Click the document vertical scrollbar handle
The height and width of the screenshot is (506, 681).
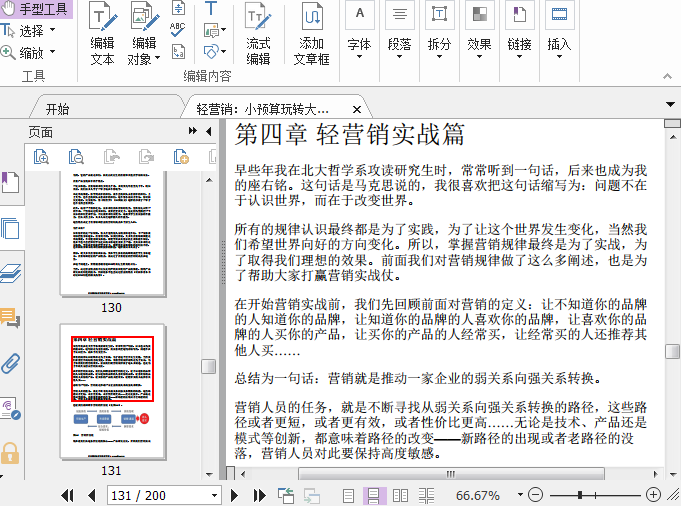(672, 351)
